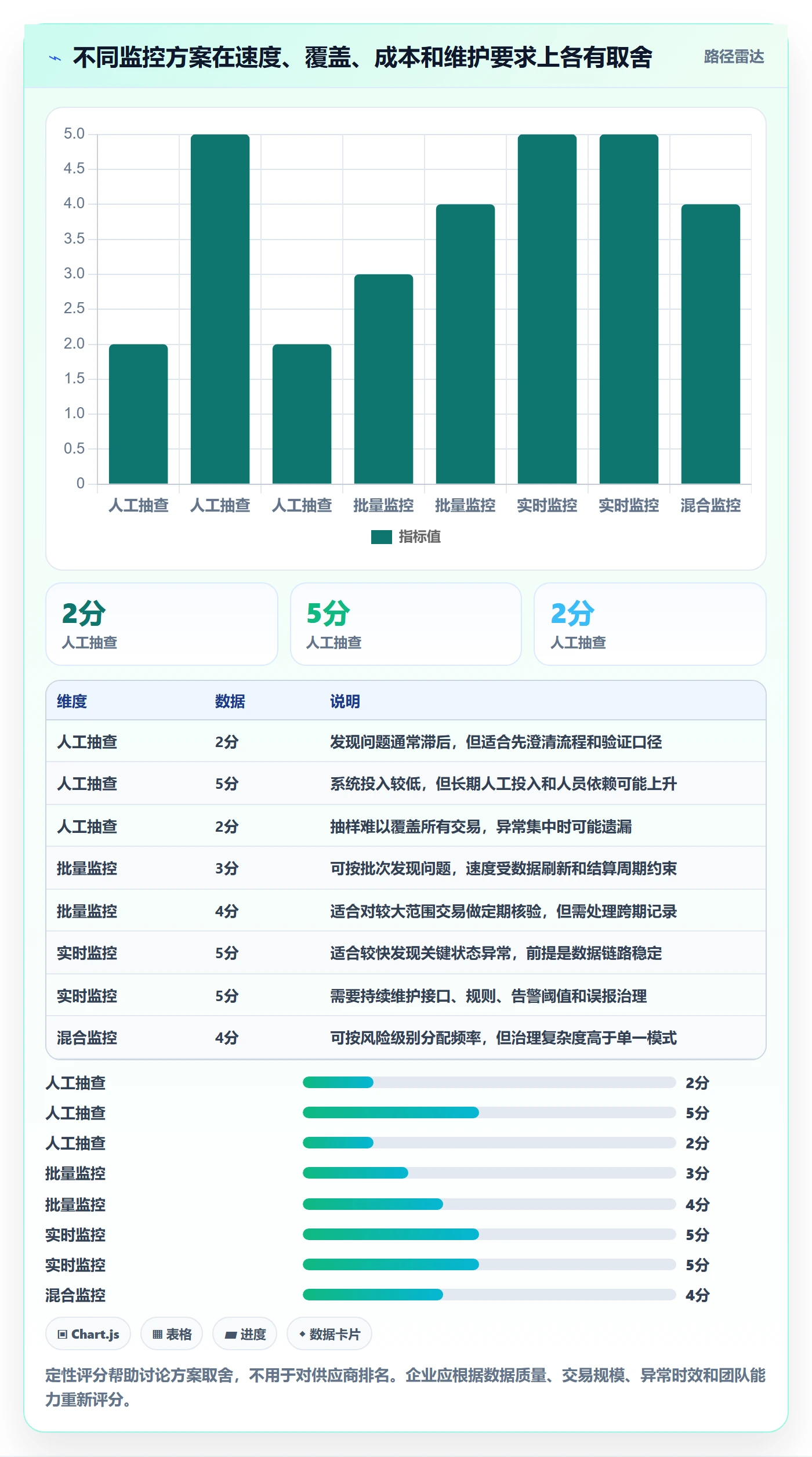Select the 进度 chip
812x1457 pixels.
point(245,1334)
